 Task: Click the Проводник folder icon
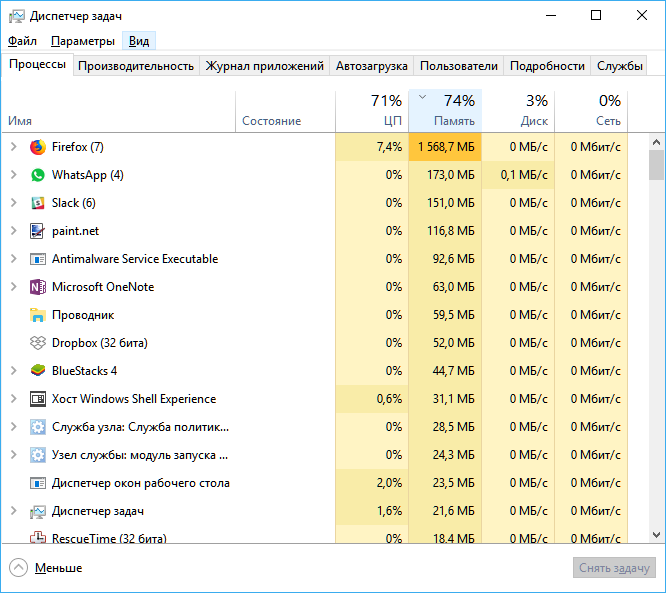click(x=38, y=315)
